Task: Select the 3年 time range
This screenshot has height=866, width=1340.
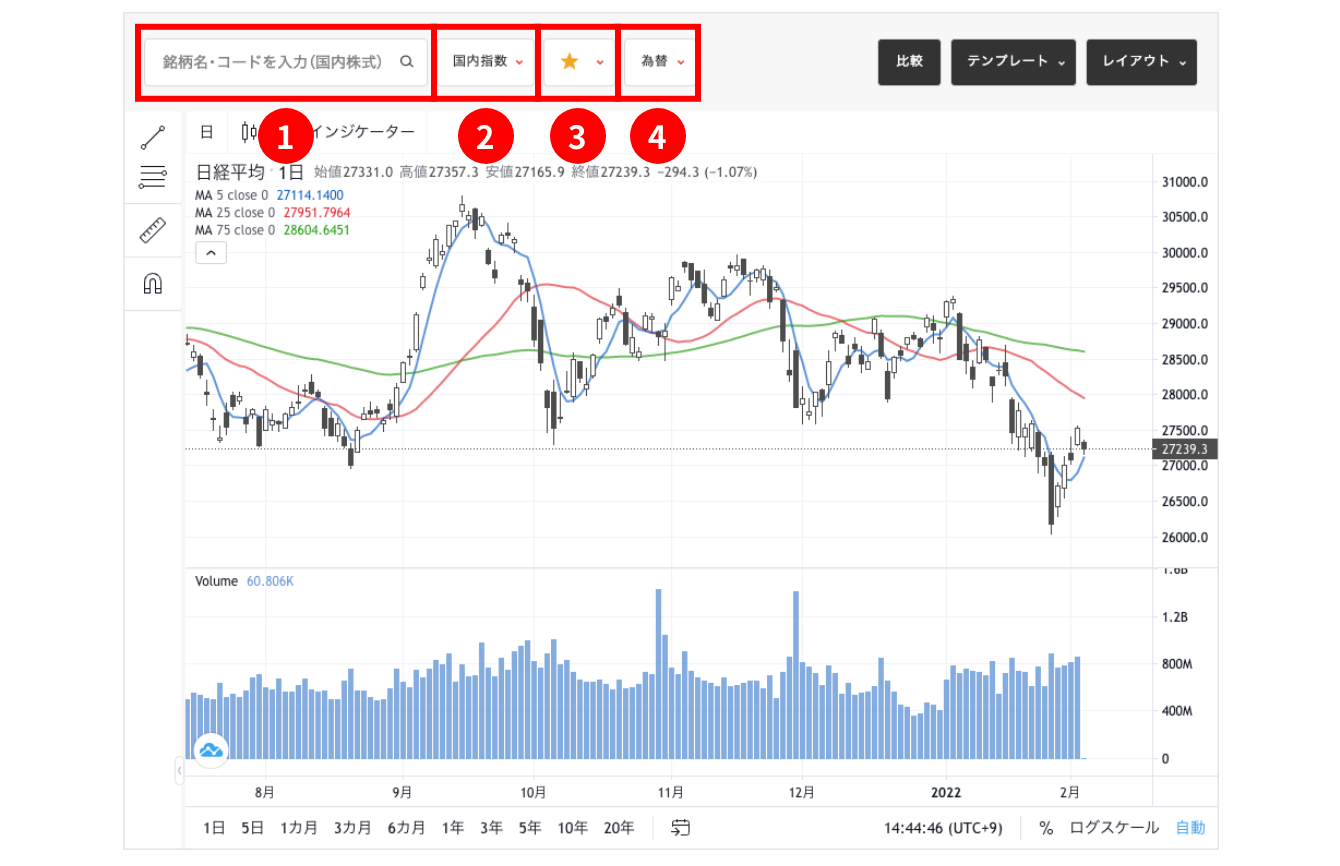Action: [491, 828]
